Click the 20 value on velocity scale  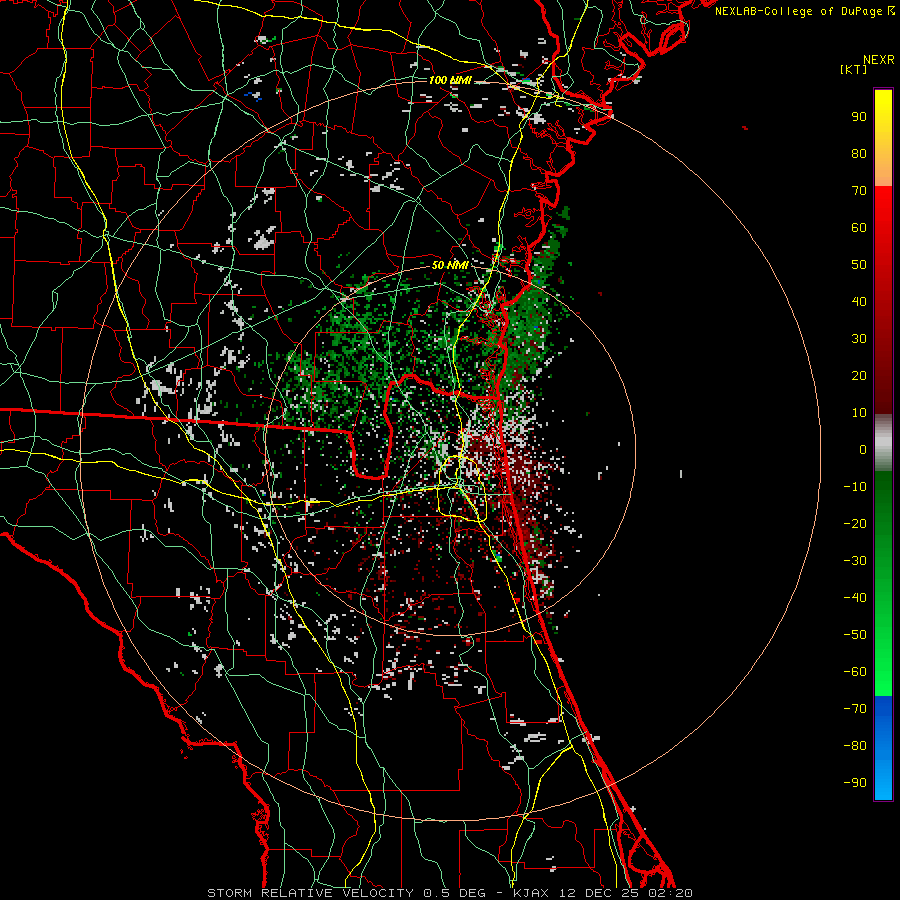(x=859, y=376)
